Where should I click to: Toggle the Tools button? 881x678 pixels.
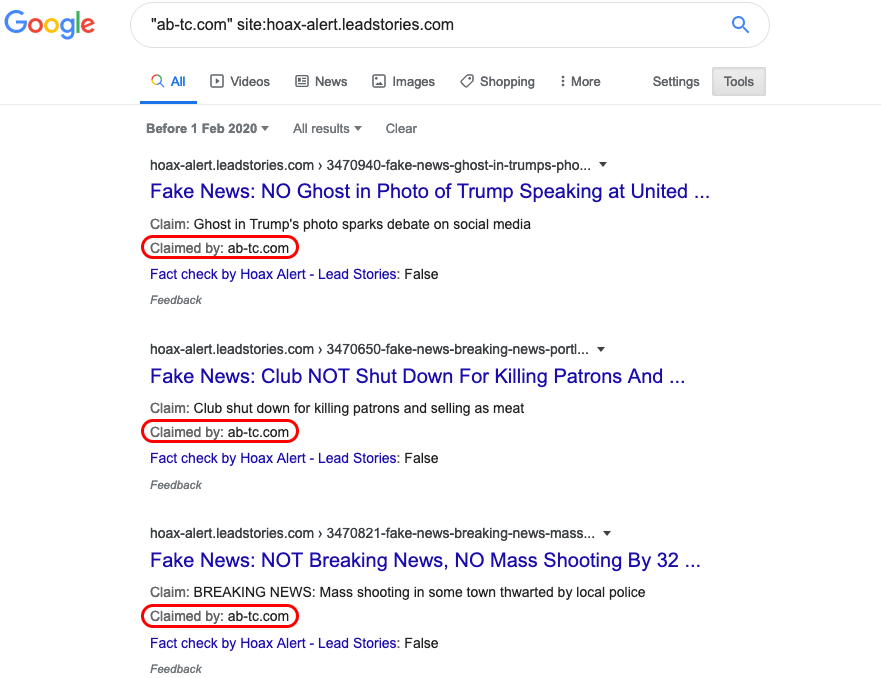click(x=738, y=81)
